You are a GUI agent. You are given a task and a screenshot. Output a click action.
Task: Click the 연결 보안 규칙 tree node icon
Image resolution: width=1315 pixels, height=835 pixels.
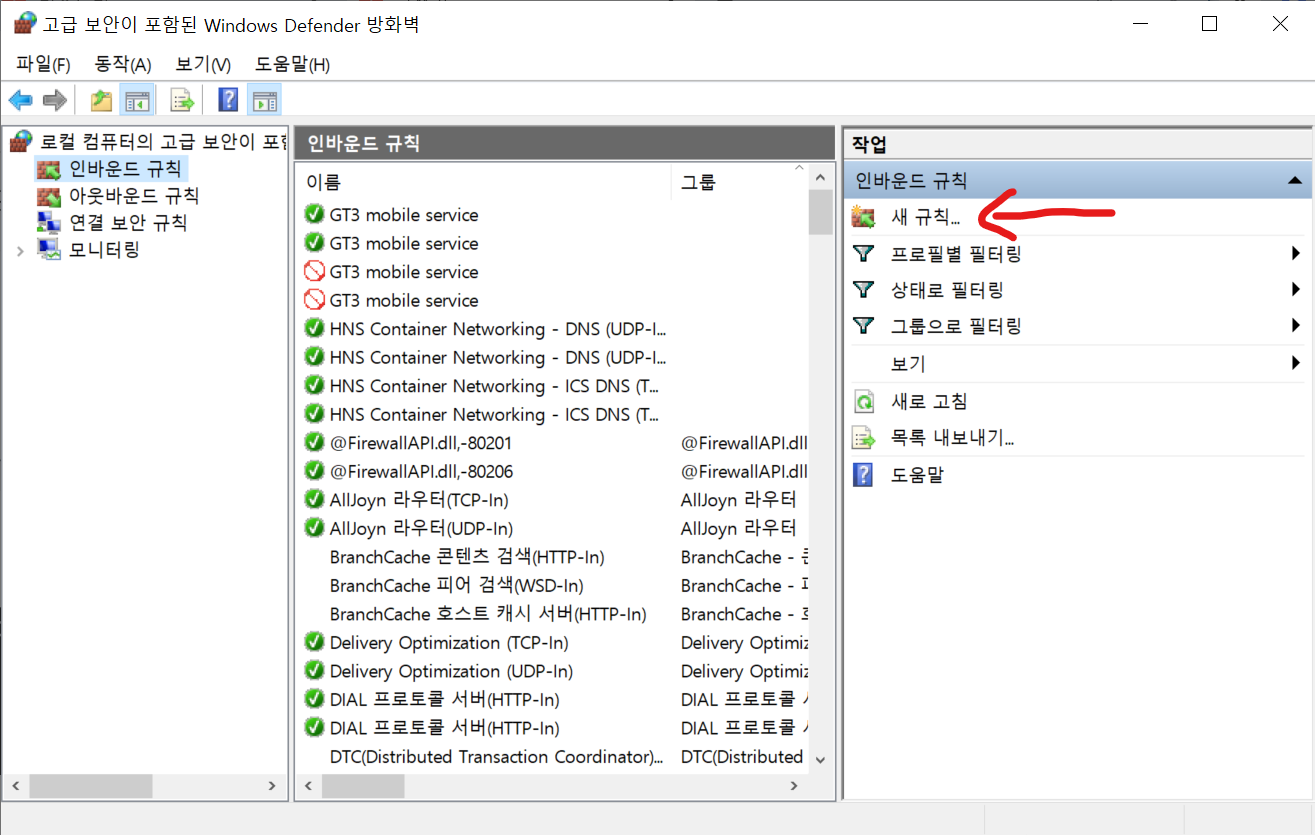(48, 222)
